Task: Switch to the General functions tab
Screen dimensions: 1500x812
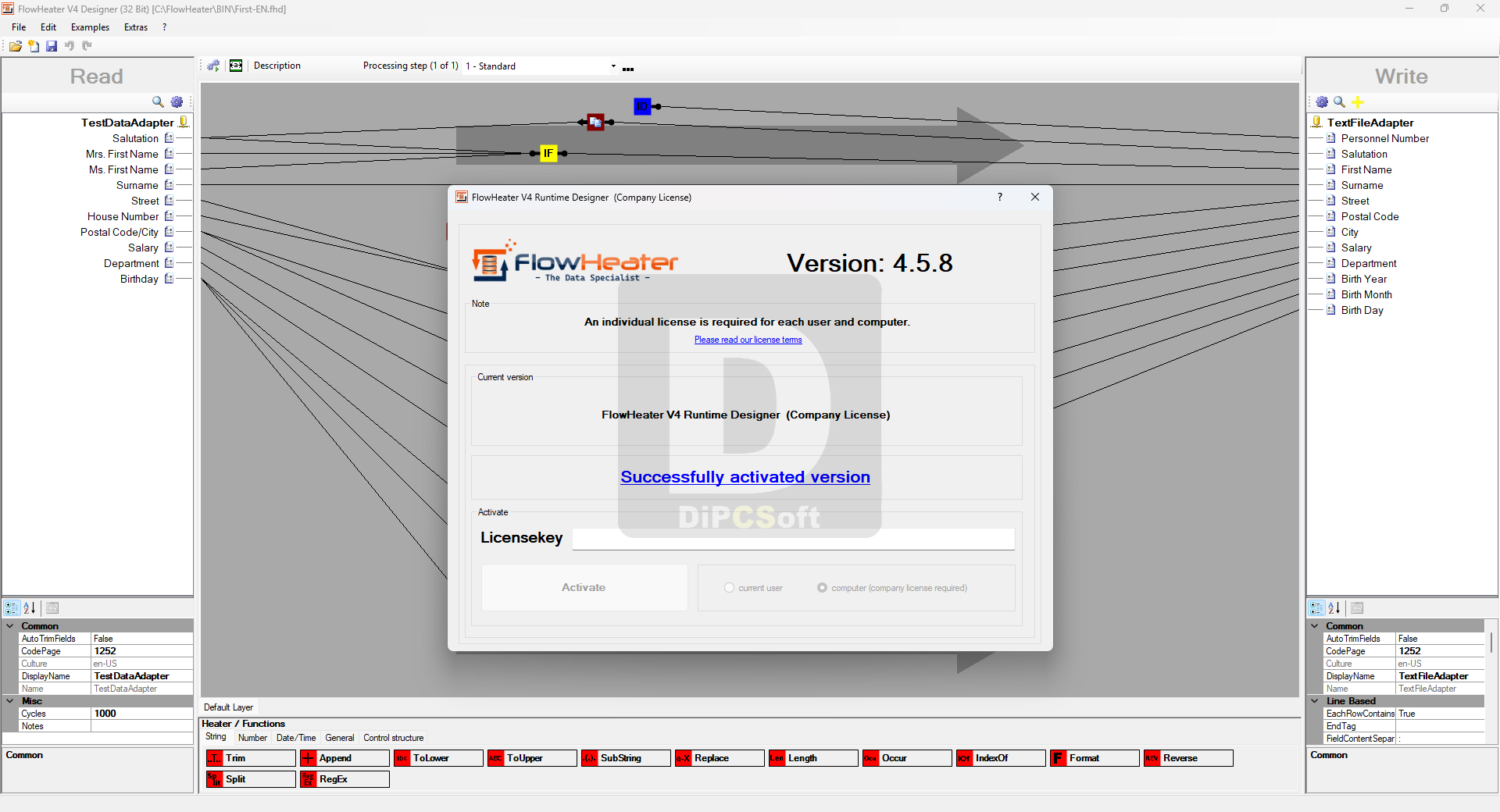Action: pyautogui.click(x=340, y=738)
